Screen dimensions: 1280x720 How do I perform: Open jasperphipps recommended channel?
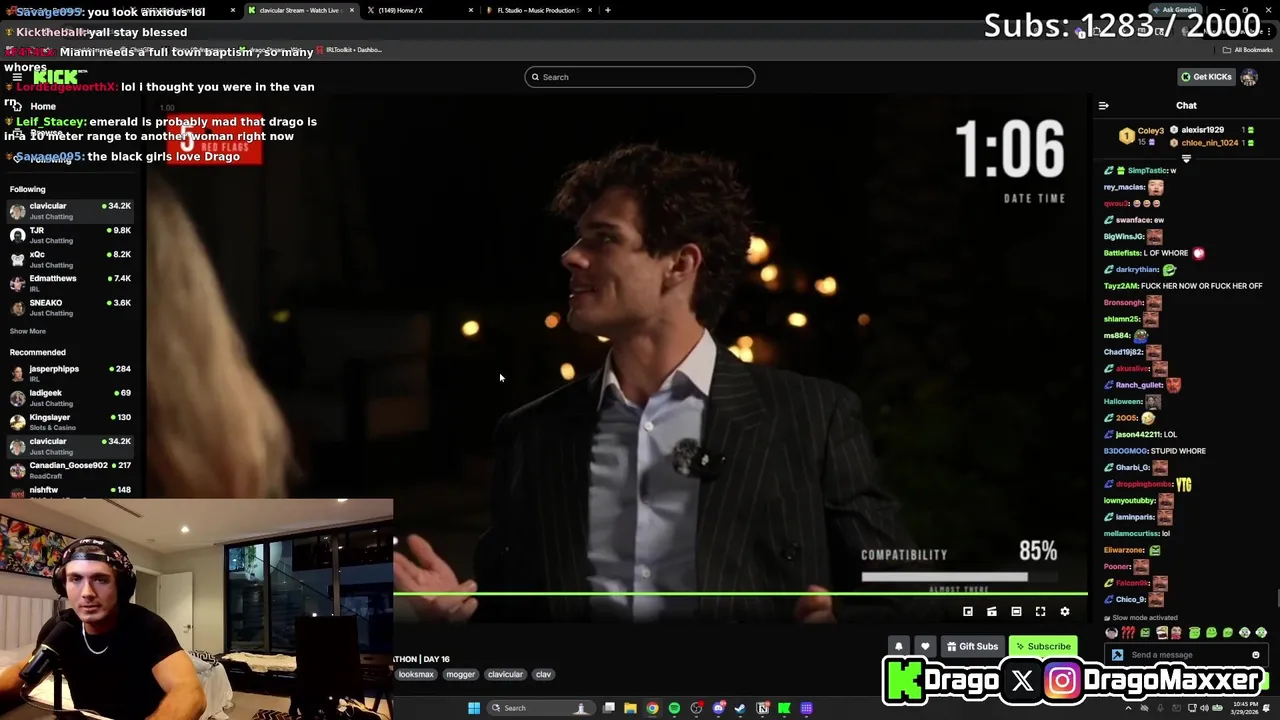pyautogui.click(x=70, y=373)
